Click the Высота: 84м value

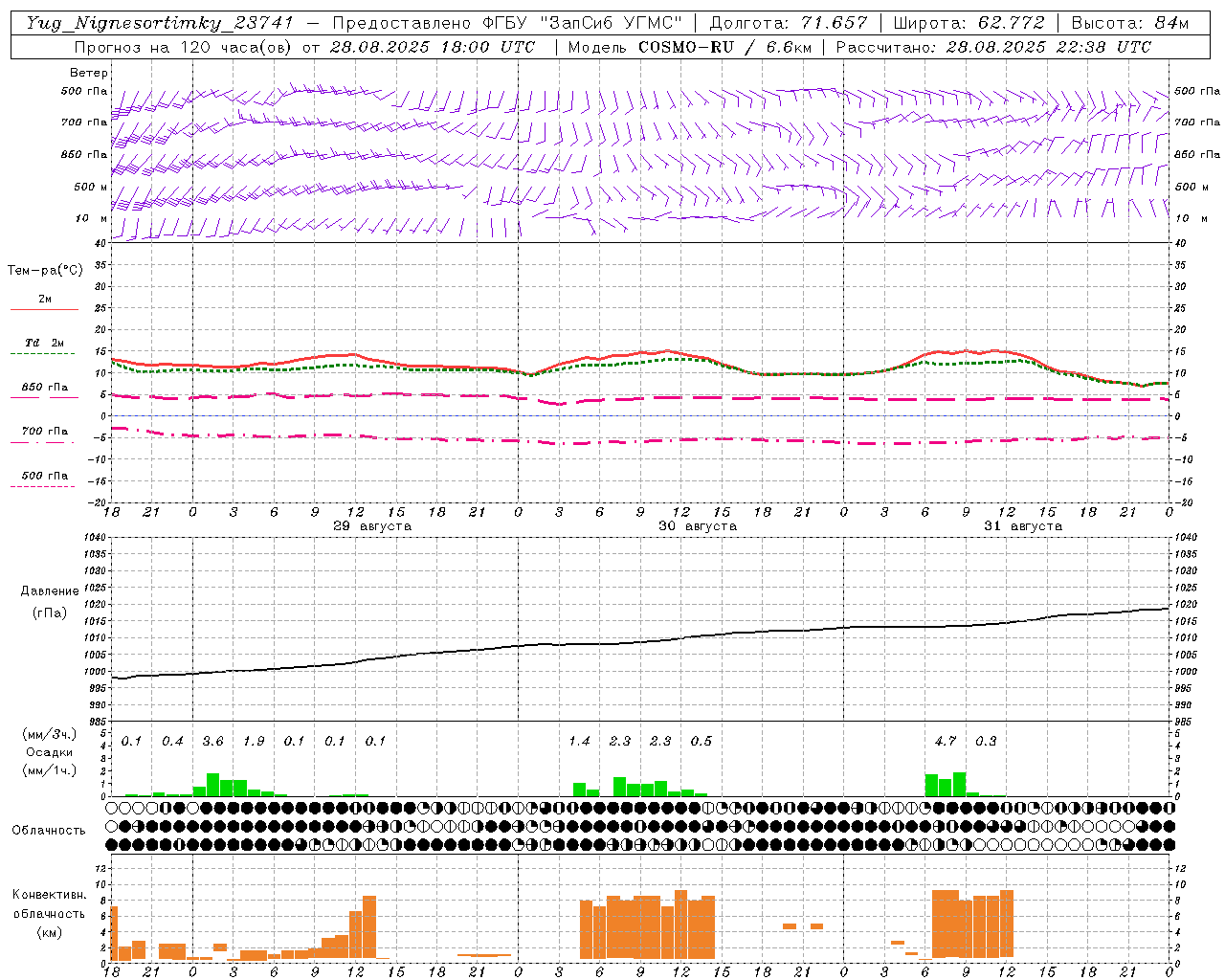(1130, 23)
